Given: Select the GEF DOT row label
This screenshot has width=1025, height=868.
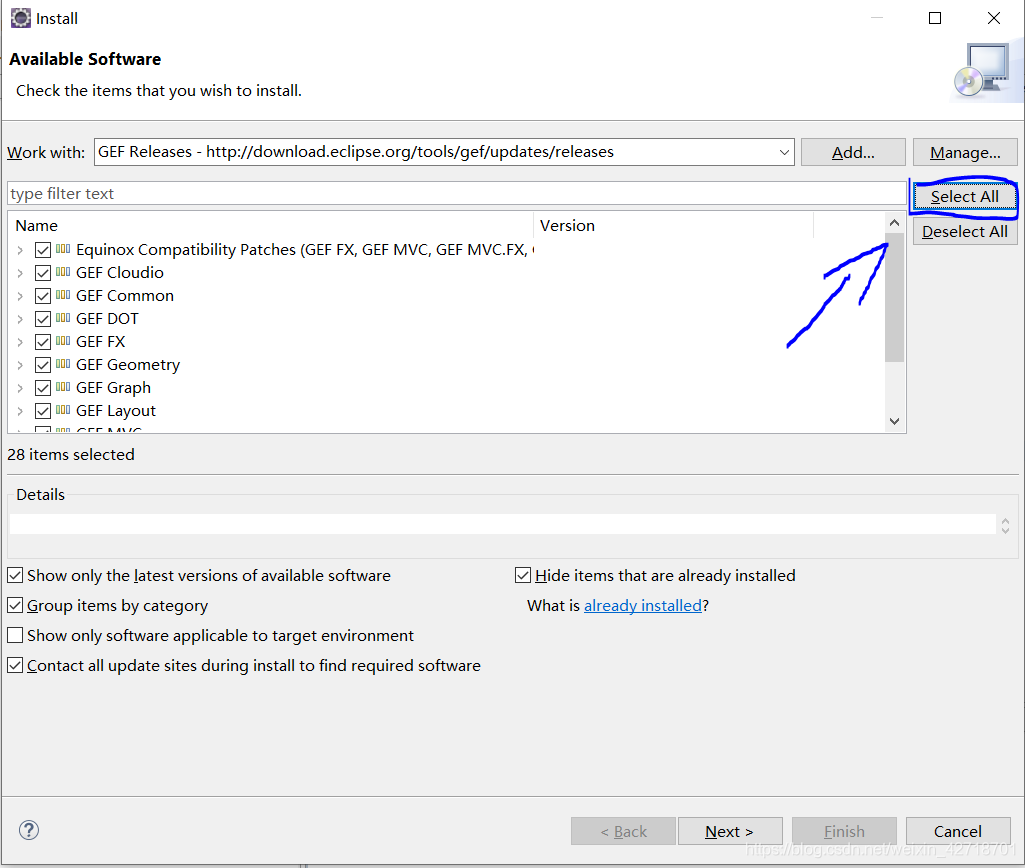Looking at the screenshot, I should click(x=107, y=319).
